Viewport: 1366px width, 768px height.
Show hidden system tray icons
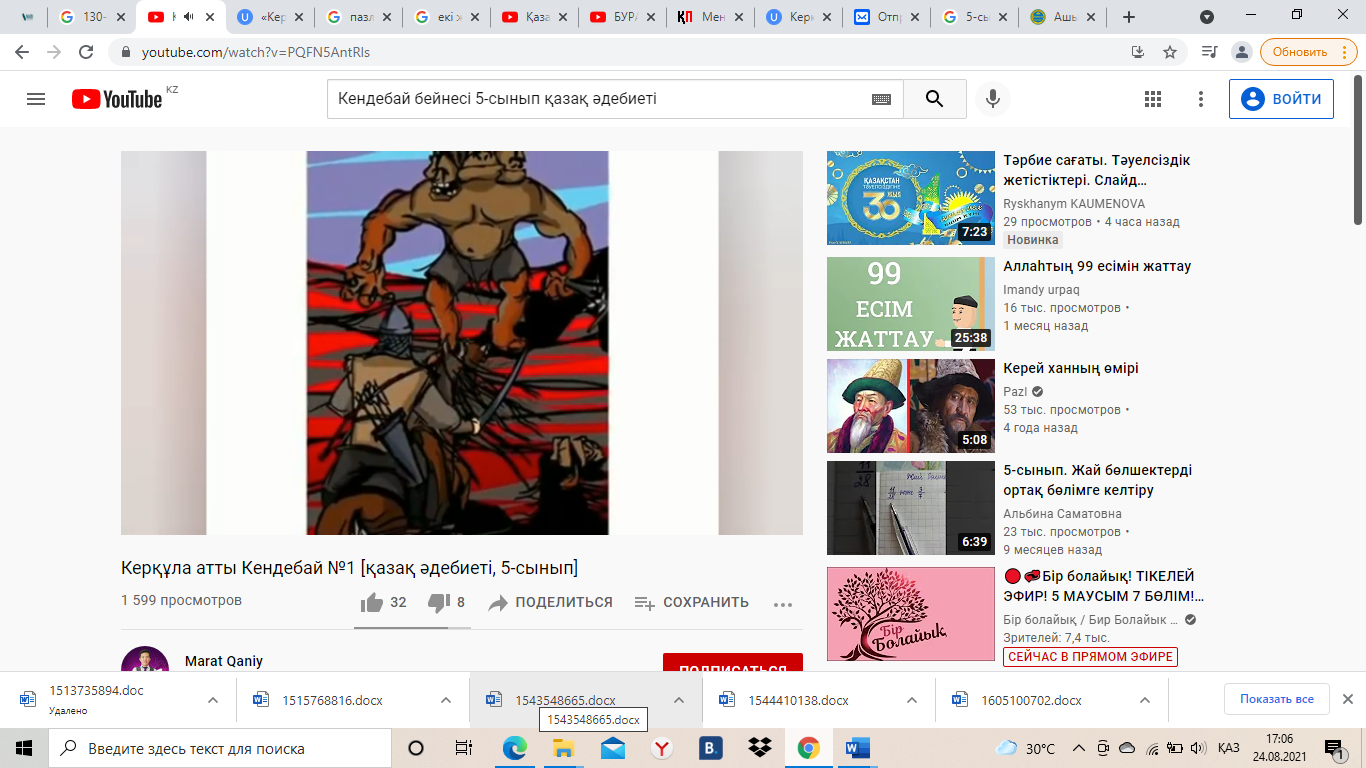pyautogui.click(x=1078, y=748)
